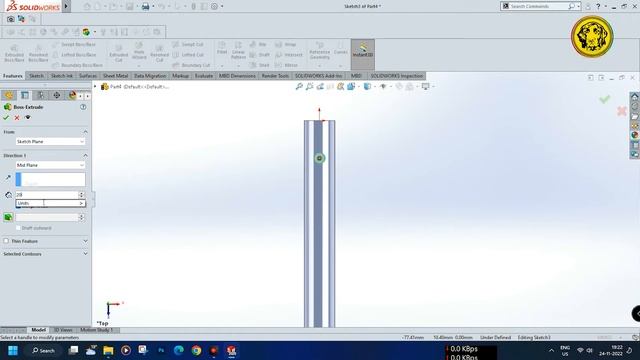Open Windows Start menu

[13, 351]
